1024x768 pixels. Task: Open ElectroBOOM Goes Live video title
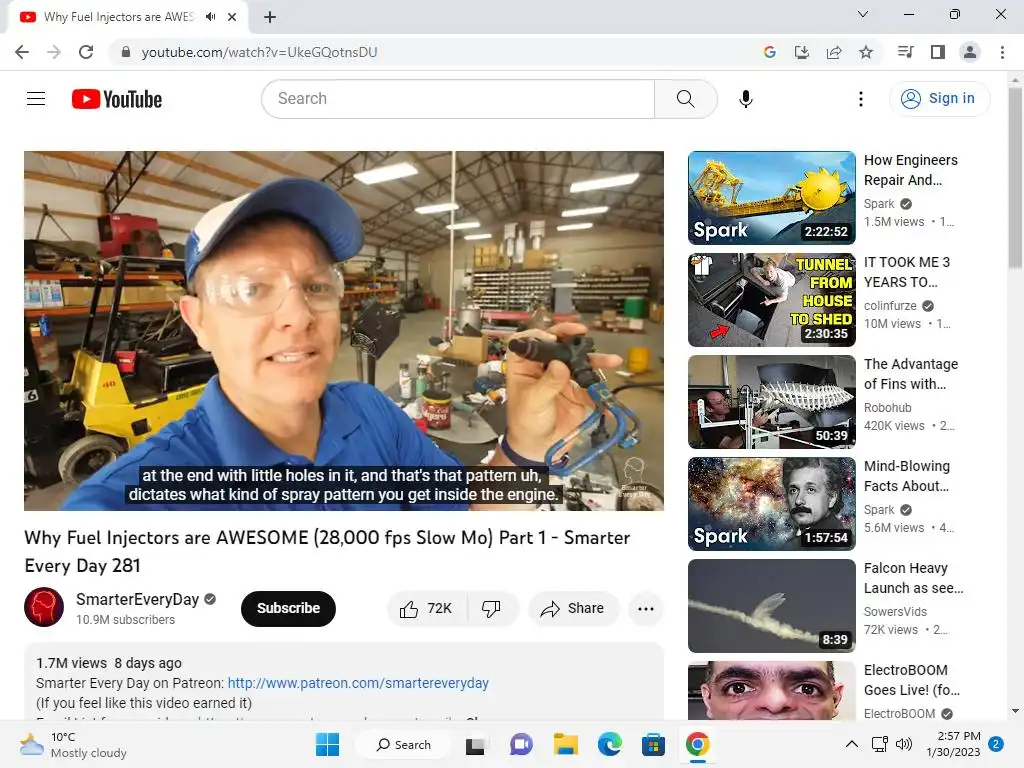pyautogui.click(x=912, y=680)
